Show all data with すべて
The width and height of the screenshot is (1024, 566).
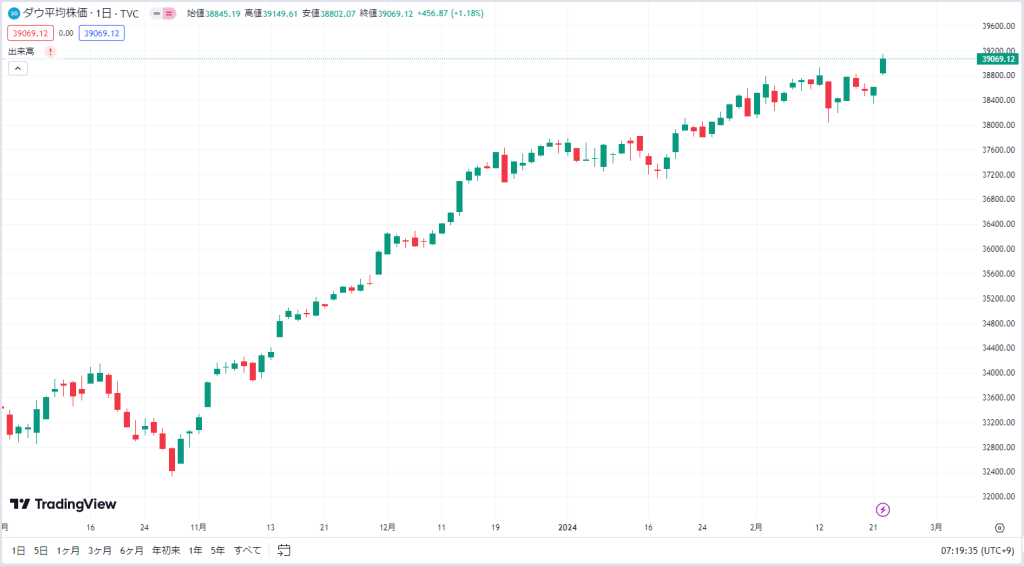coord(248,550)
